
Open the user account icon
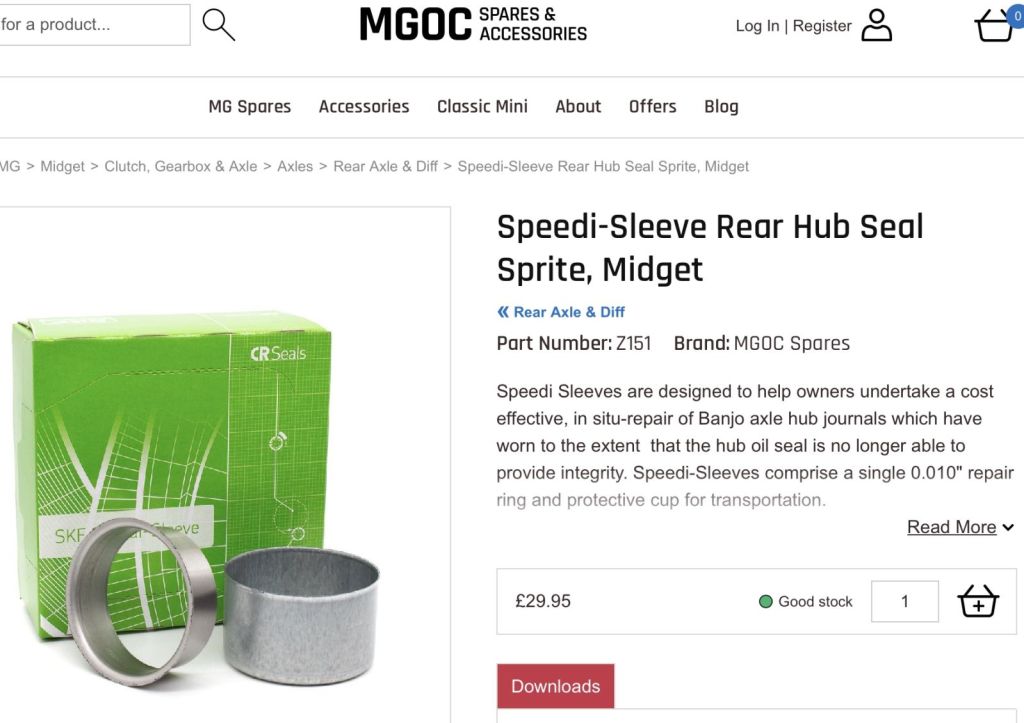876,25
